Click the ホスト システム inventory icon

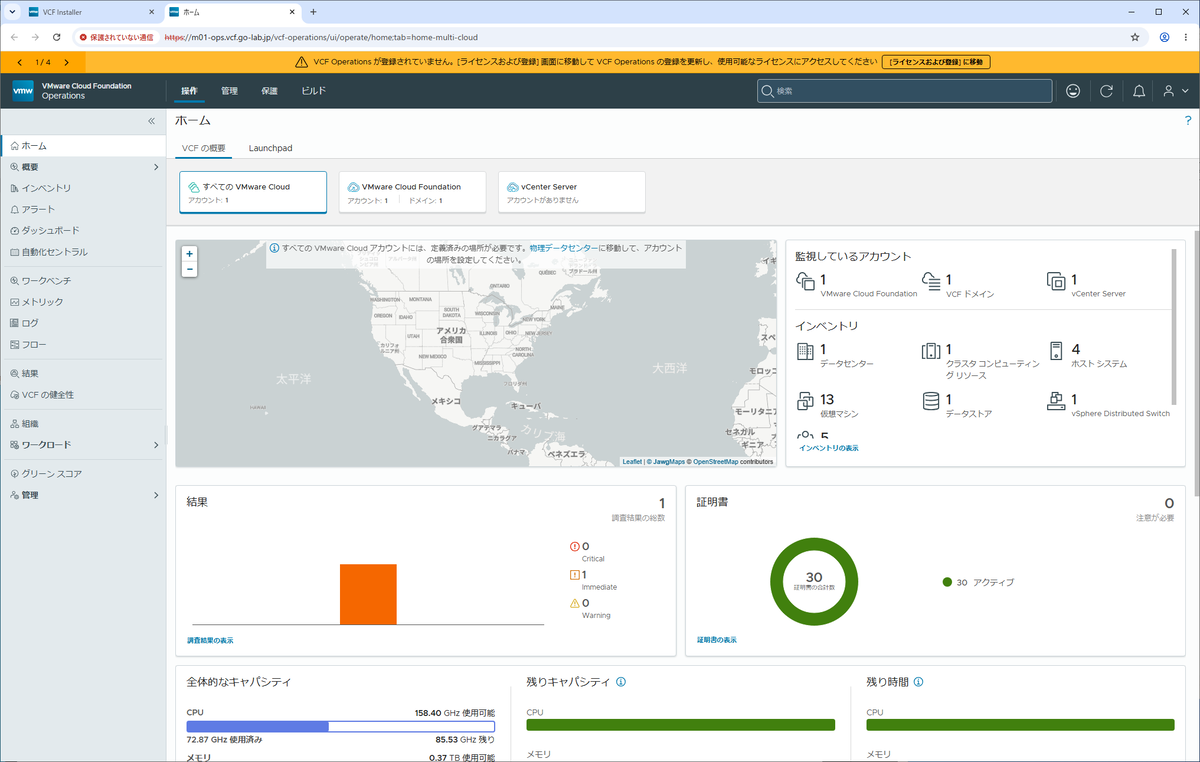click(x=1055, y=351)
